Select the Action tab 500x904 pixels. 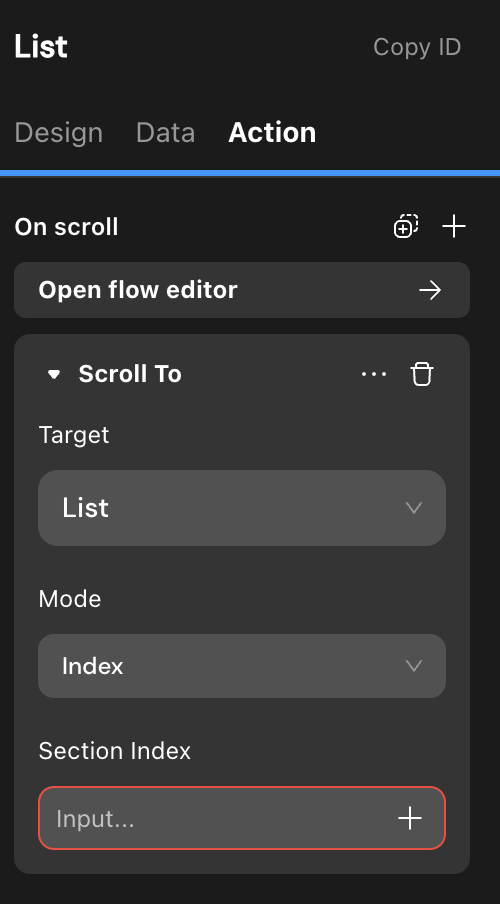[272, 133]
